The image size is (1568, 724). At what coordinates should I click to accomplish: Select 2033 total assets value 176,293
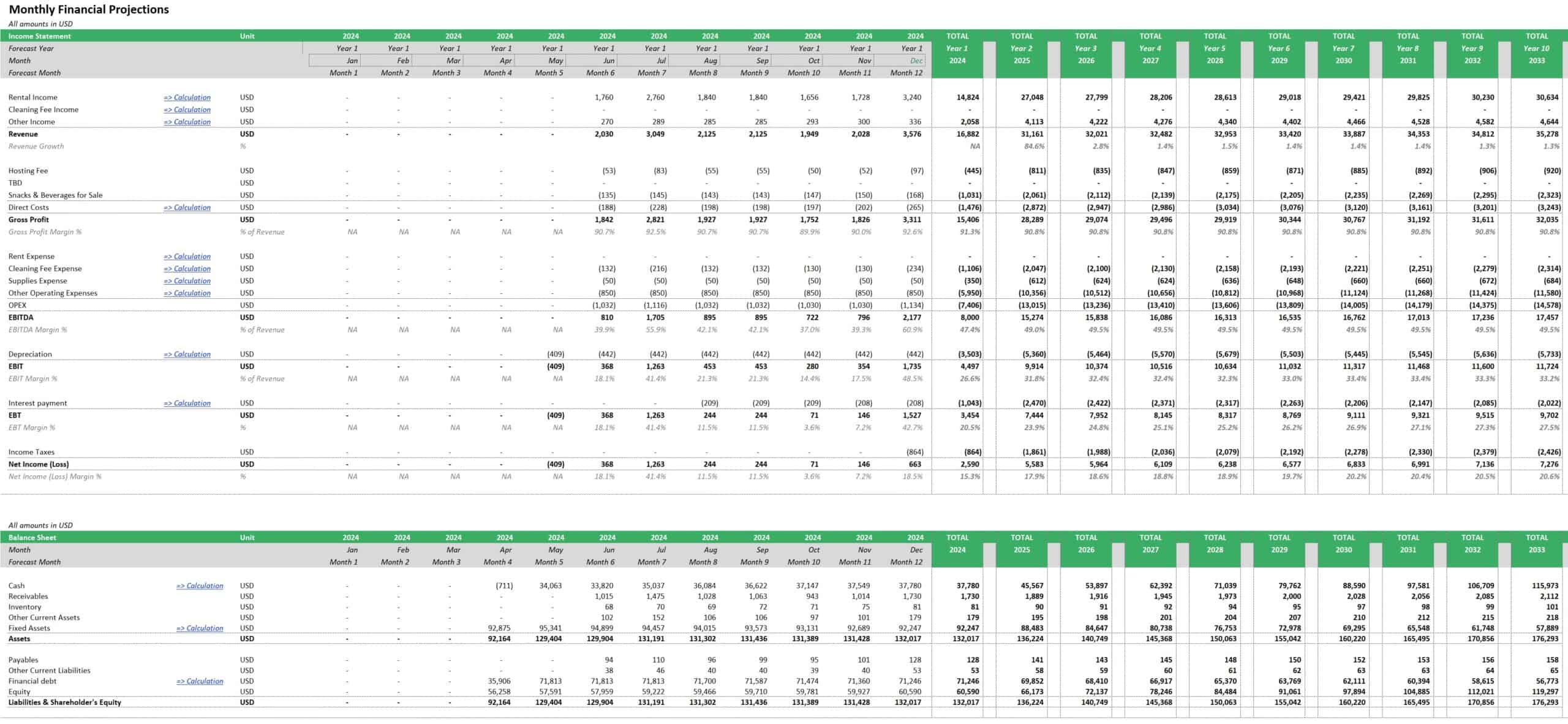tap(1545, 639)
